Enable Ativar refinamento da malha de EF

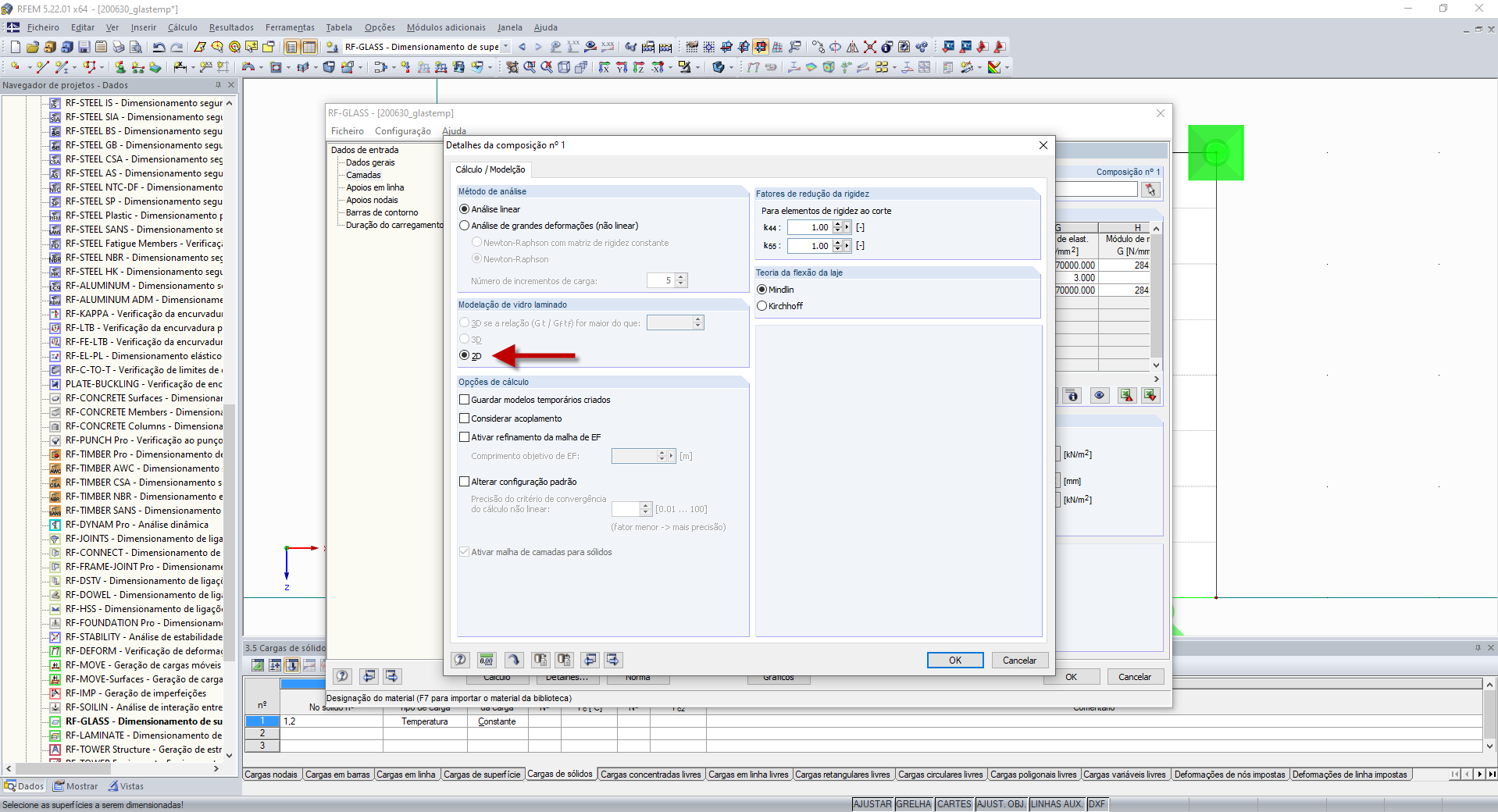click(x=530, y=437)
